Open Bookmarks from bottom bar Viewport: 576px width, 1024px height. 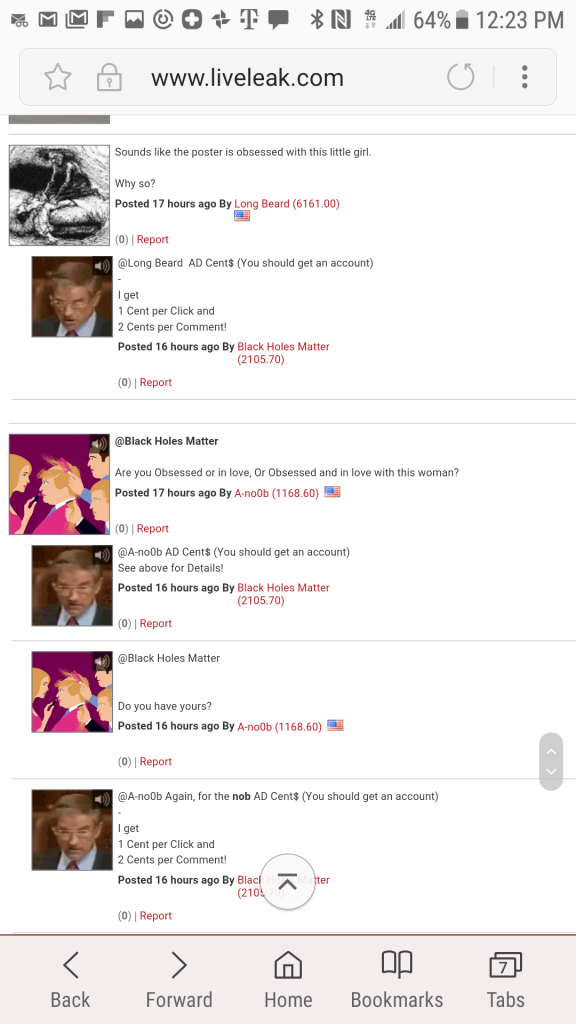pyautogui.click(x=396, y=980)
